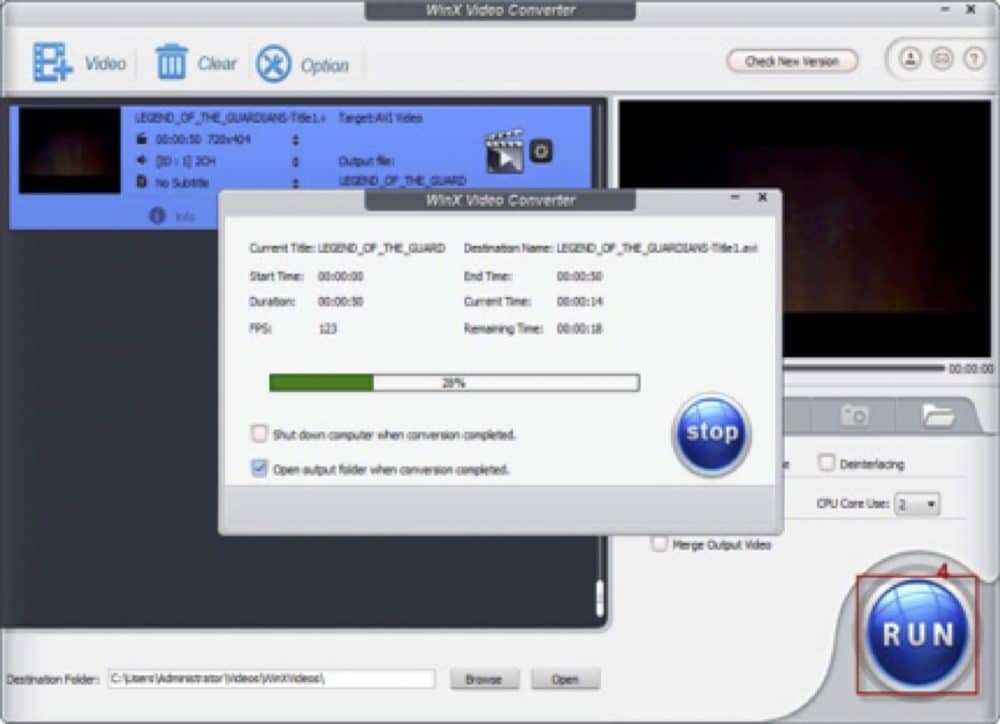This screenshot has width=1000, height=724.
Task: Click the snapshot camera icon
Action: (854, 415)
